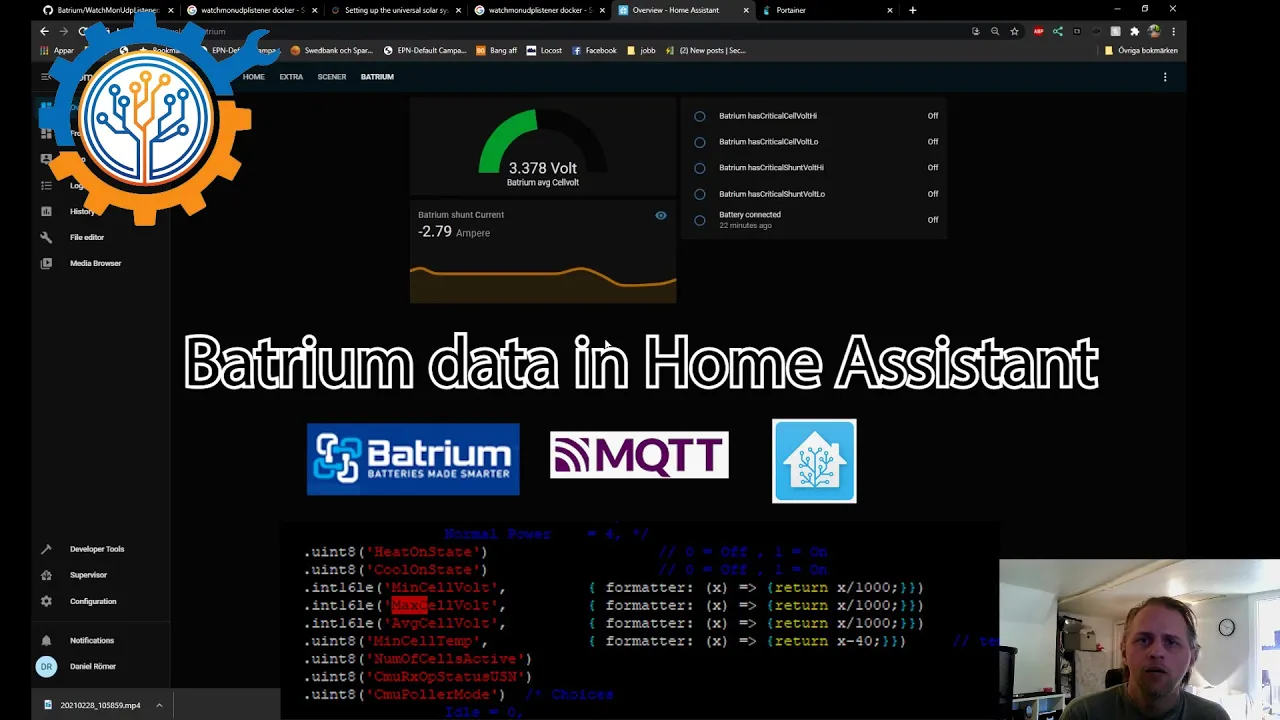
Task: Open the Facebook bookmark
Action: click(594, 50)
